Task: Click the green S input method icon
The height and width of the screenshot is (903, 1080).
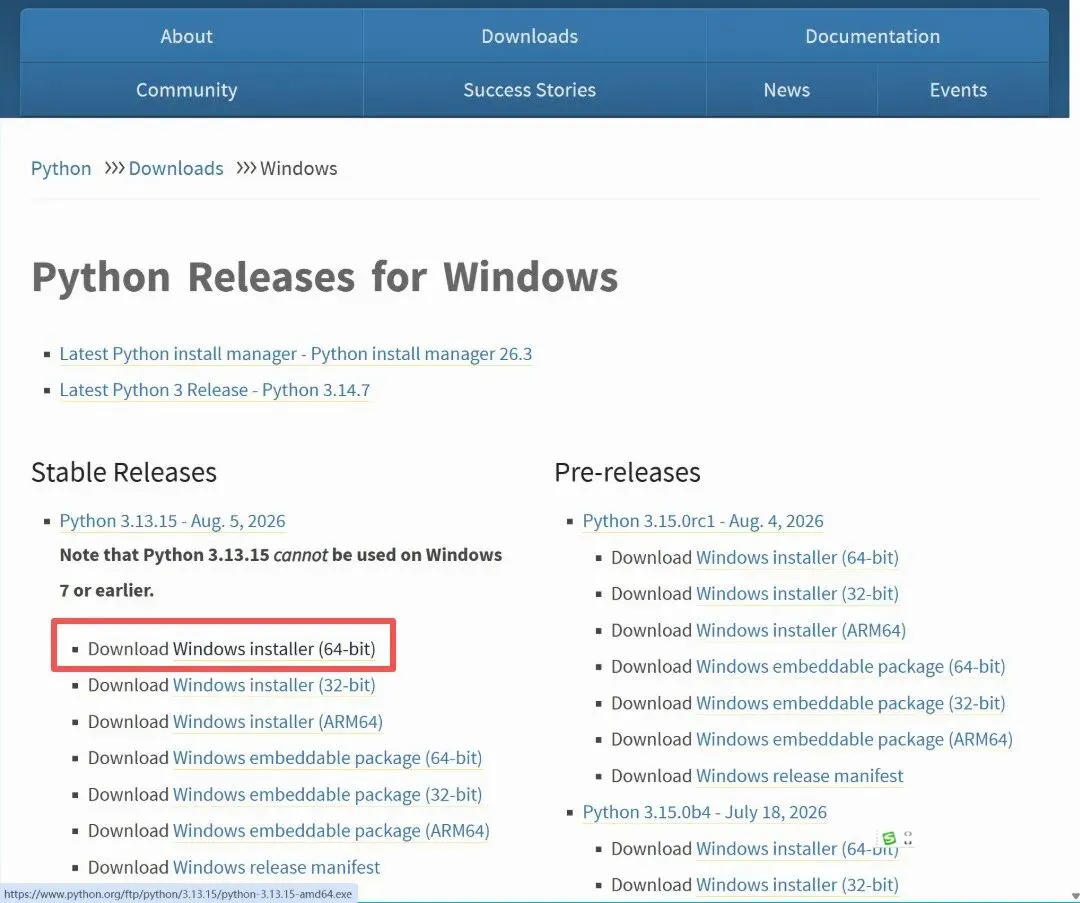Action: pos(889,838)
